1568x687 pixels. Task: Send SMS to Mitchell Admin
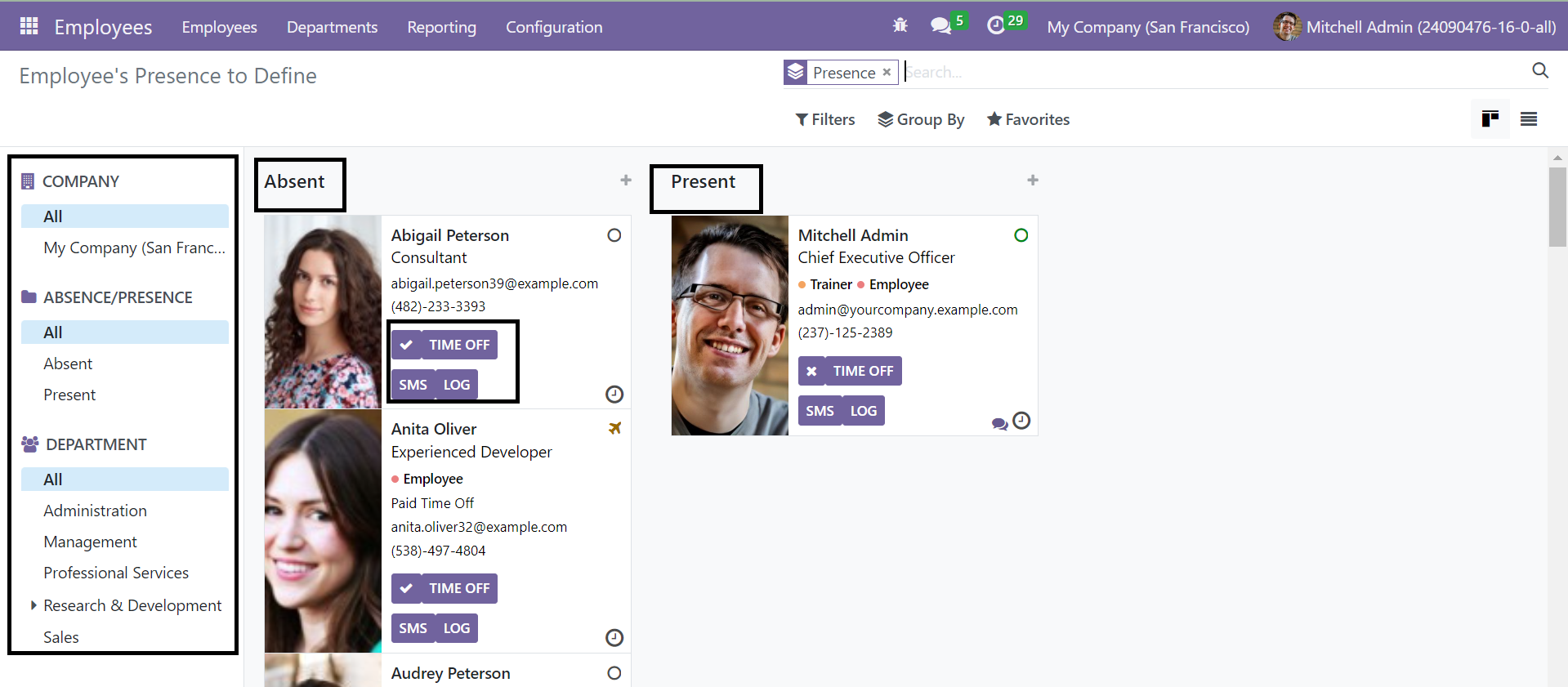(x=820, y=411)
